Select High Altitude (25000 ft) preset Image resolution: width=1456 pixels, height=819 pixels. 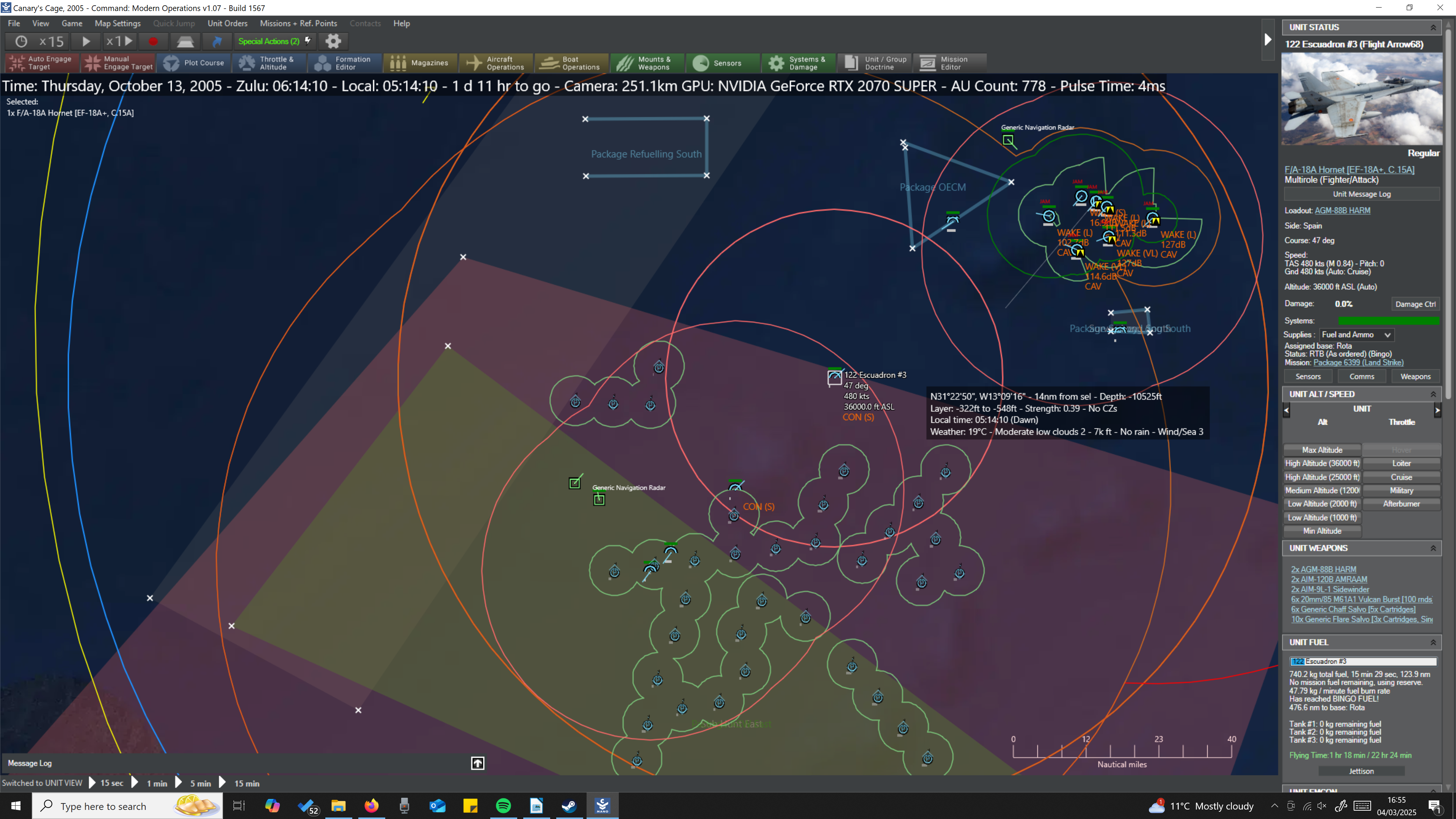click(1322, 477)
